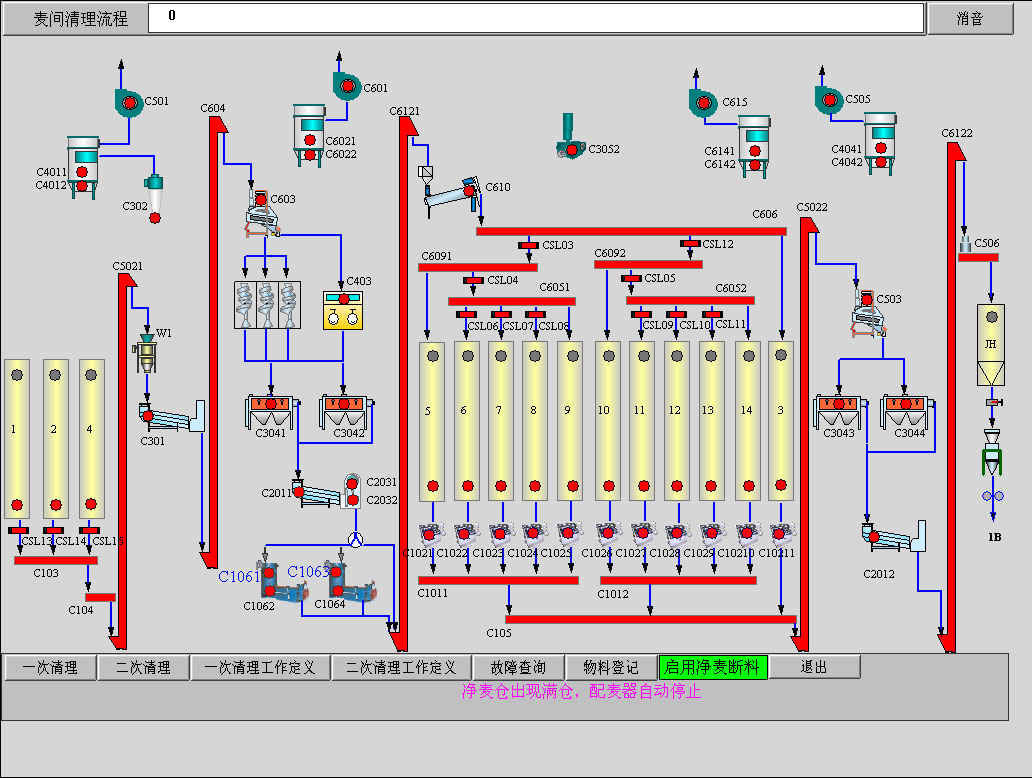1032x778 pixels.
Task: Toggle the CSL13 slide gate
Action: (x=18, y=531)
